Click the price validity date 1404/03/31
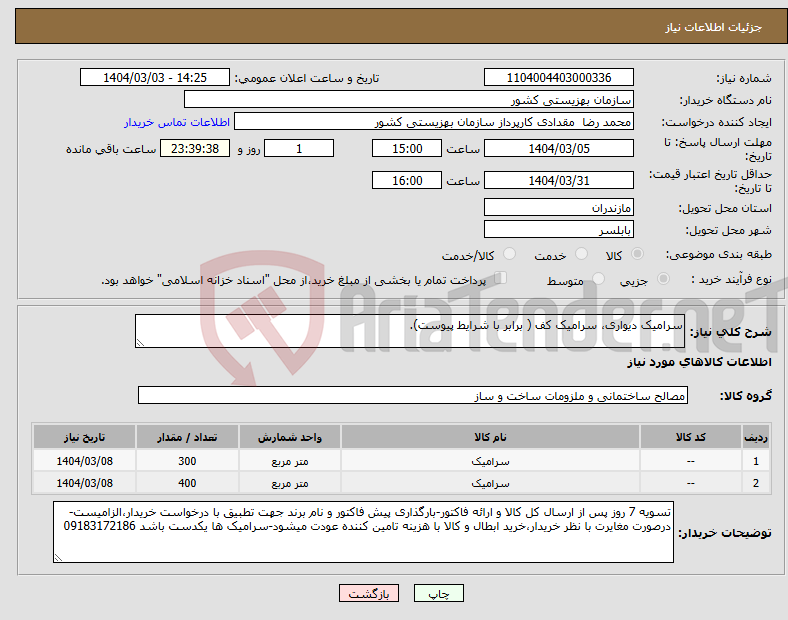Image resolution: width=788 pixels, height=620 pixels. click(558, 180)
